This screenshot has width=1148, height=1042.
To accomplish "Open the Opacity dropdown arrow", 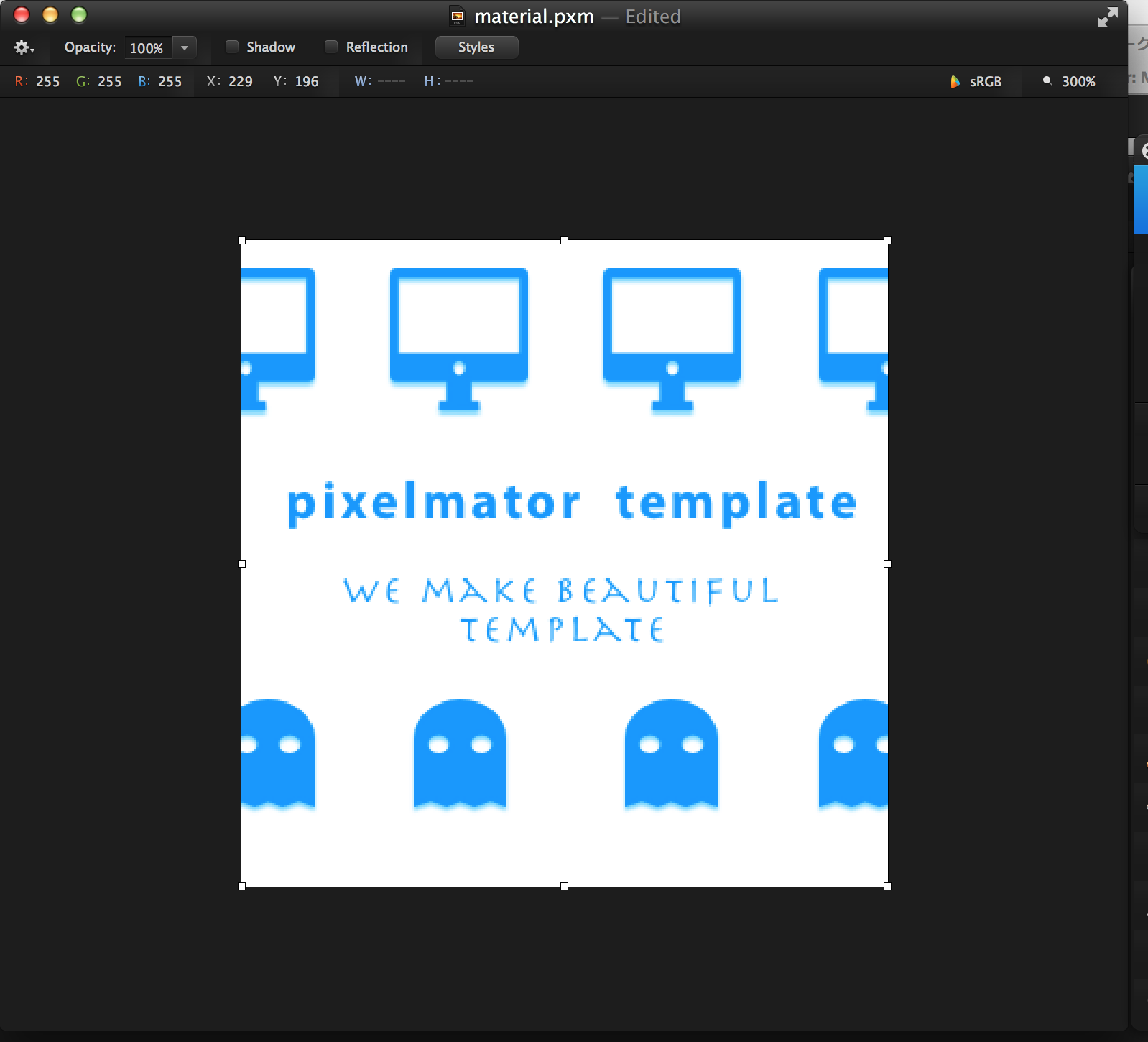I will coord(185,47).
